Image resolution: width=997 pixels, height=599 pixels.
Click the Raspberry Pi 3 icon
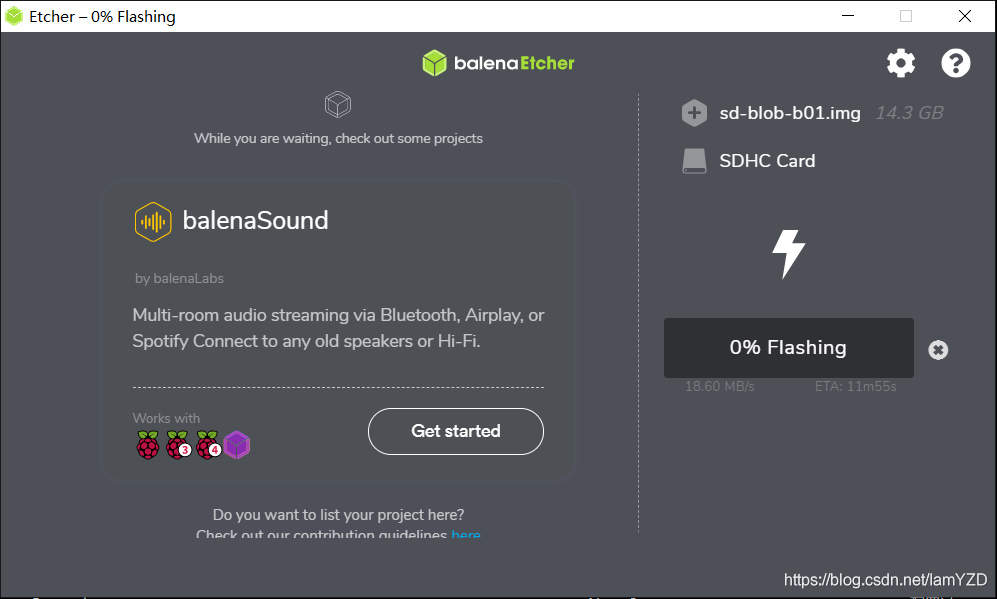point(178,444)
